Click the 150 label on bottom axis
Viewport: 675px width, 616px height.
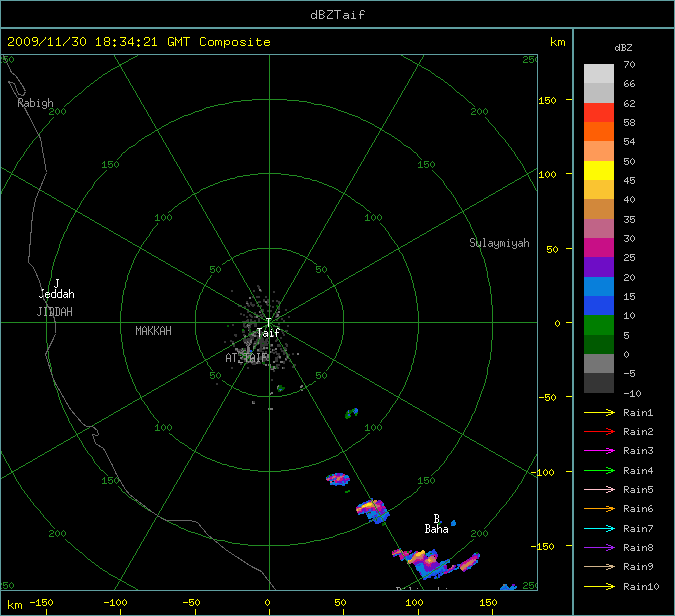pos(488,603)
